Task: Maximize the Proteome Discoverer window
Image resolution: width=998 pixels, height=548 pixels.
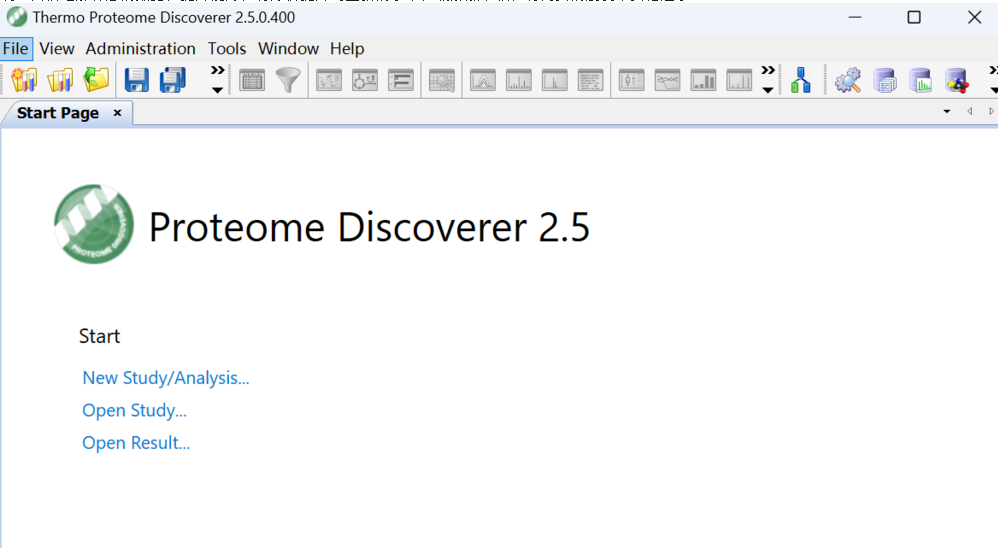Action: (914, 17)
